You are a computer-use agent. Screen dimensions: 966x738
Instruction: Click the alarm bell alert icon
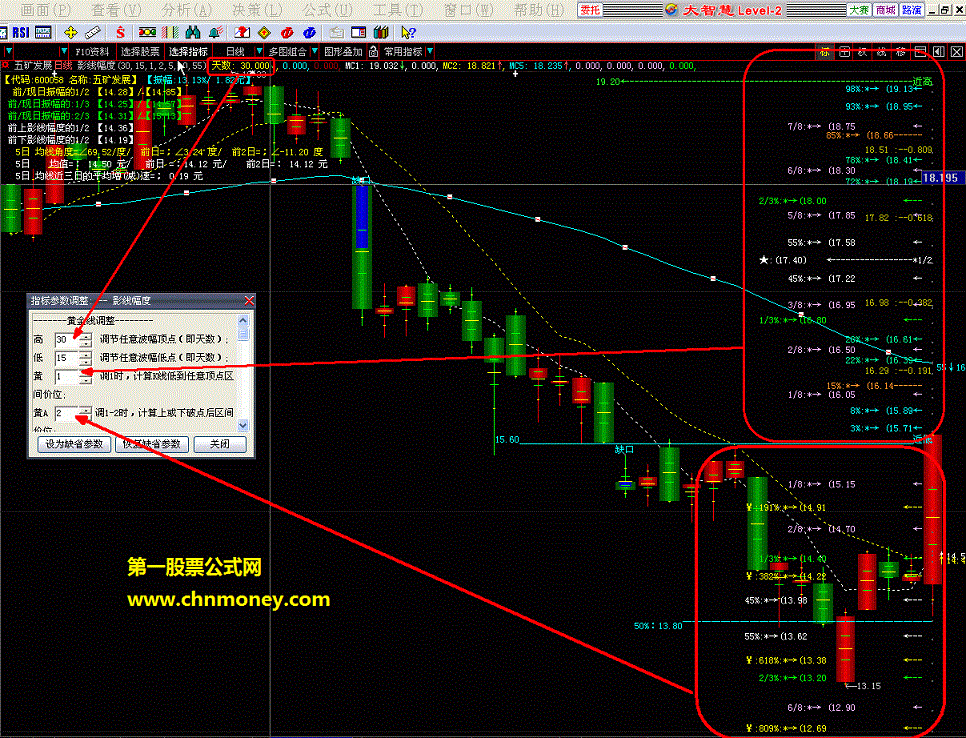pos(215,32)
